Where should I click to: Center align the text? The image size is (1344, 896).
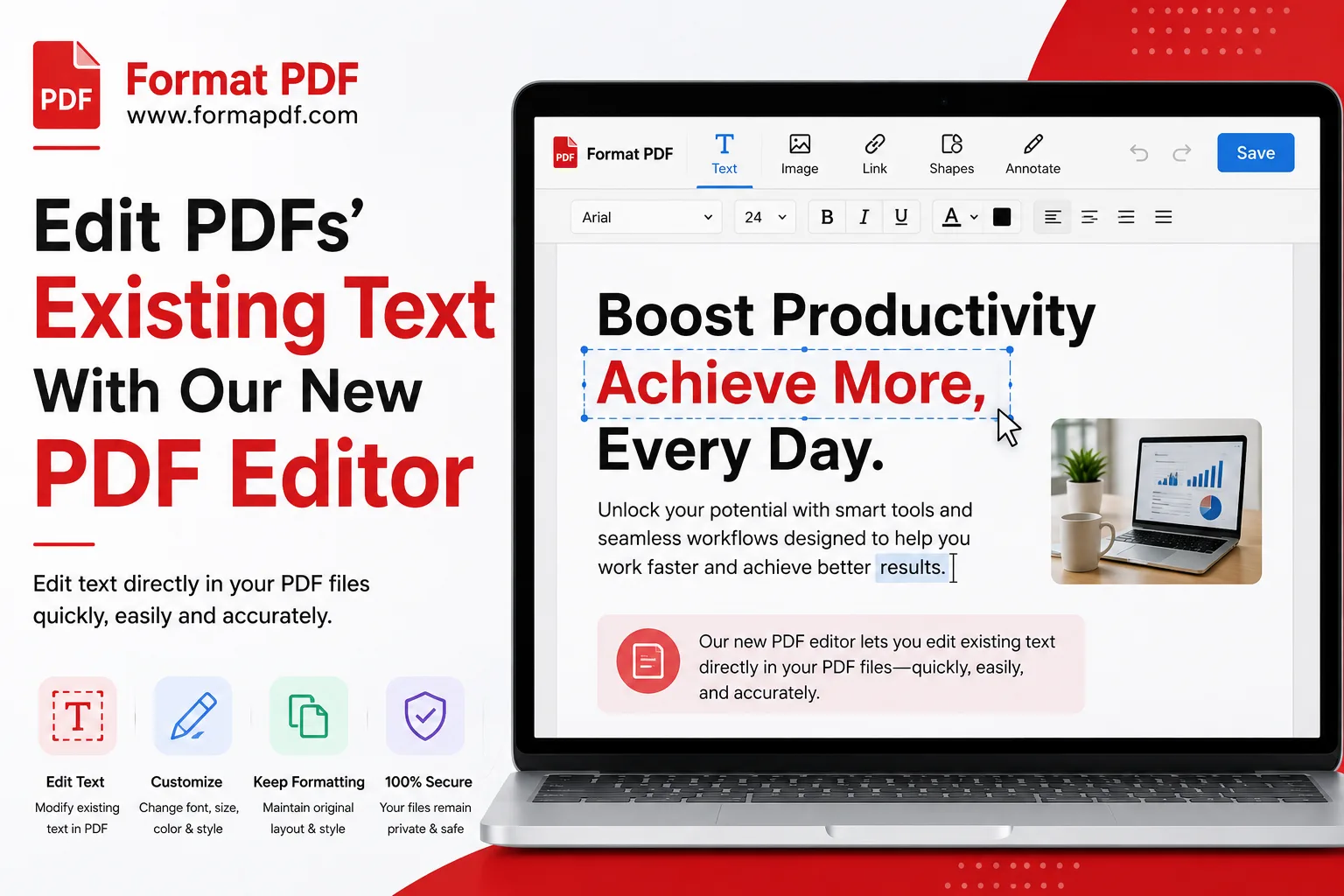1089,217
